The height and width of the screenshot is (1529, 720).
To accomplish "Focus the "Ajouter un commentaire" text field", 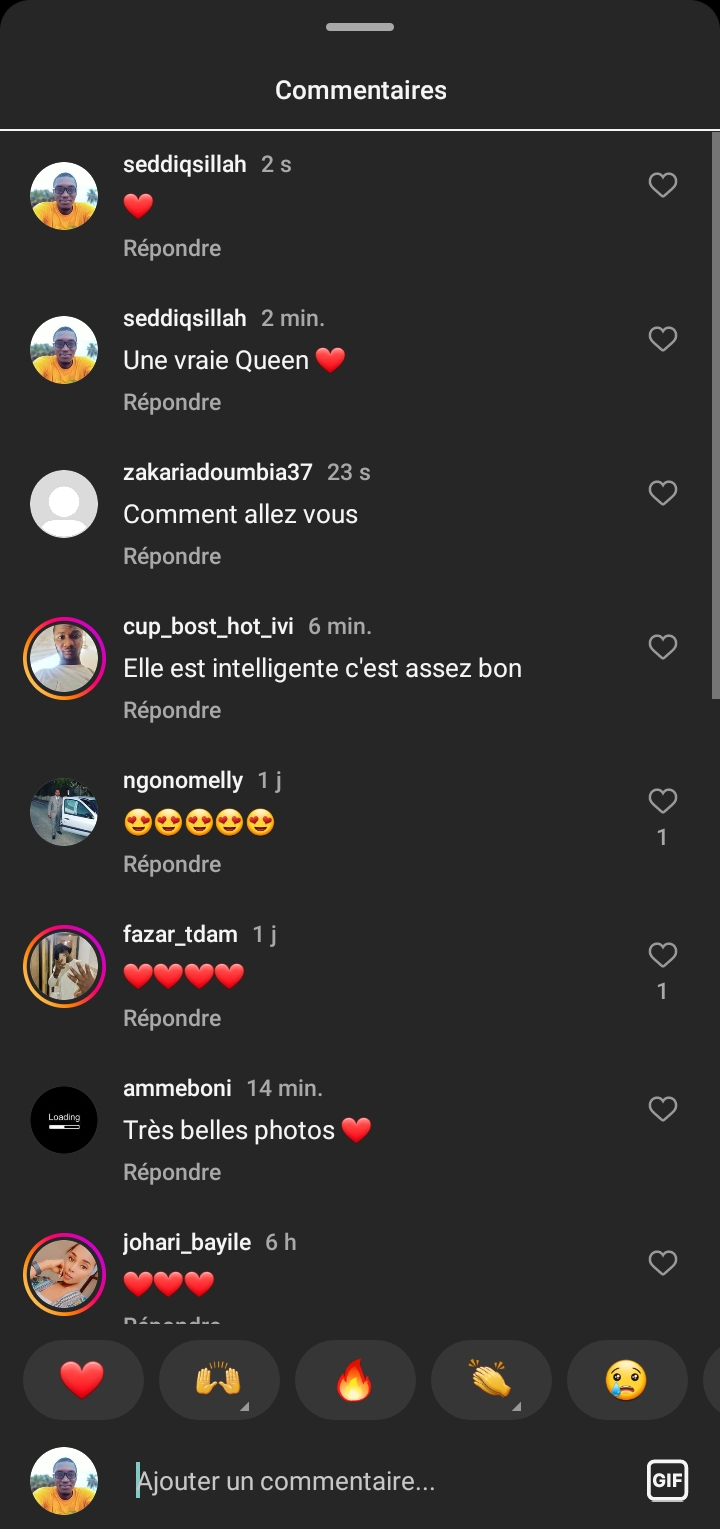I will (380, 1481).
